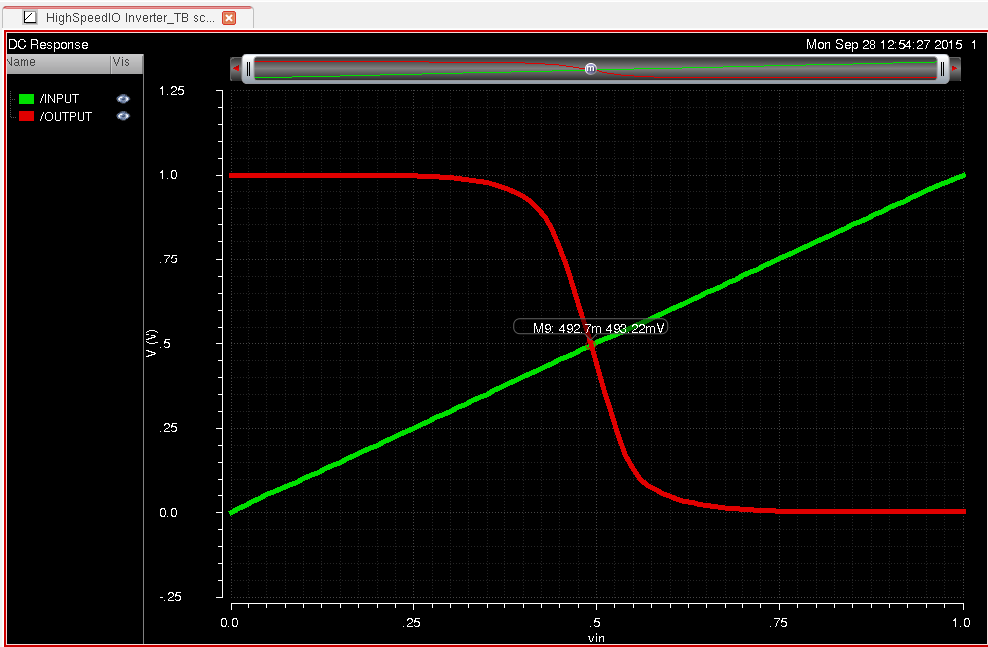Click the DC Response title label
The height and width of the screenshot is (647, 988).
coord(47,44)
